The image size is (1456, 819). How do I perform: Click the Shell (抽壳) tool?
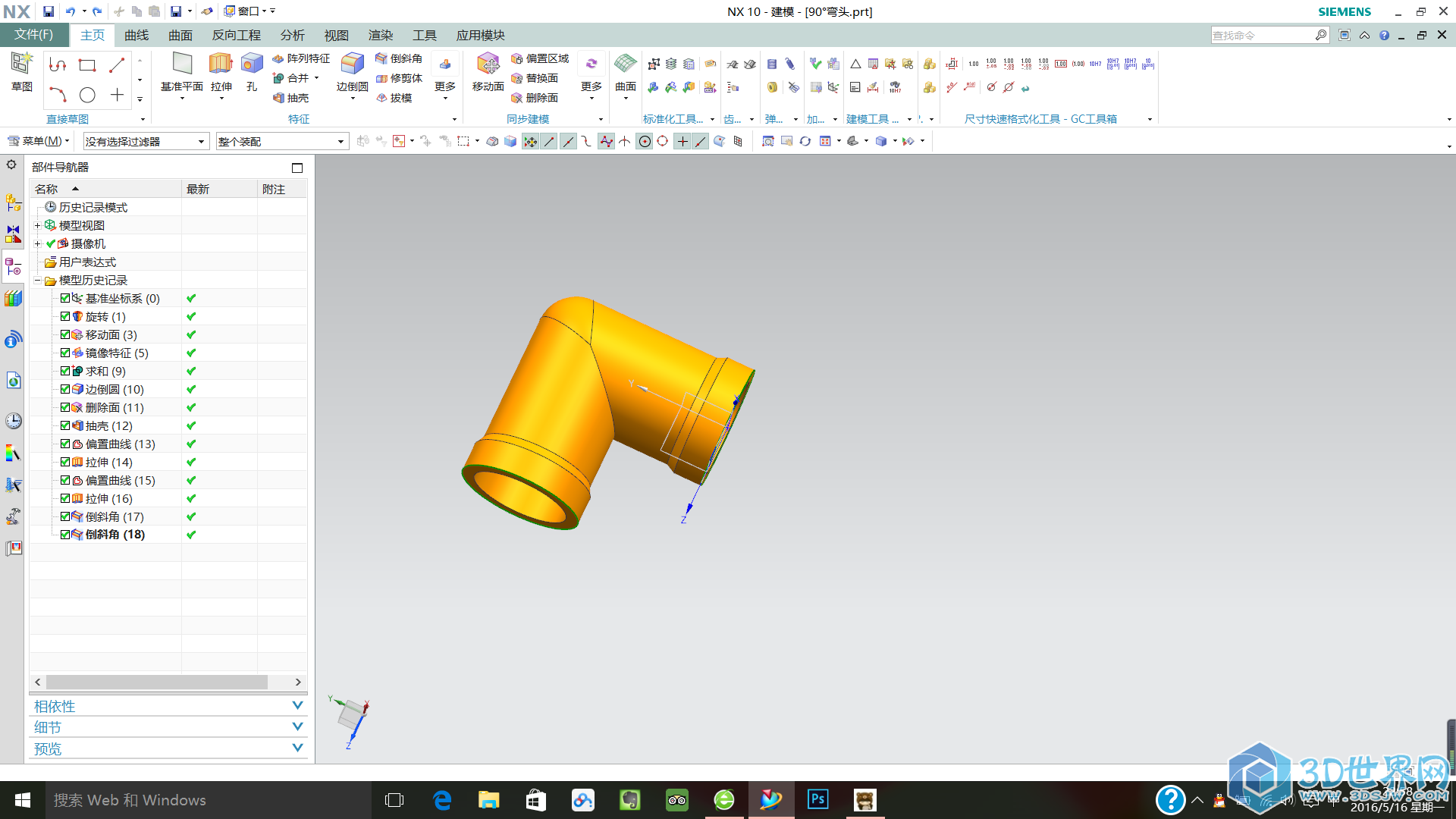(x=290, y=98)
